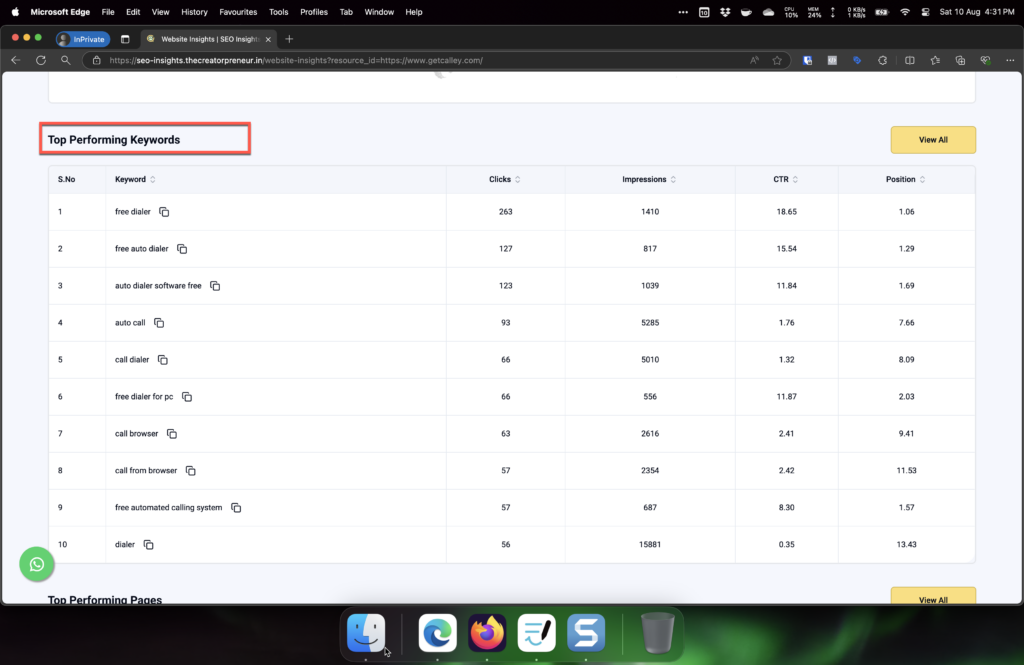Click the 263 clicks value
Image resolution: width=1024 pixels, height=665 pixels.
pos(505,212)
